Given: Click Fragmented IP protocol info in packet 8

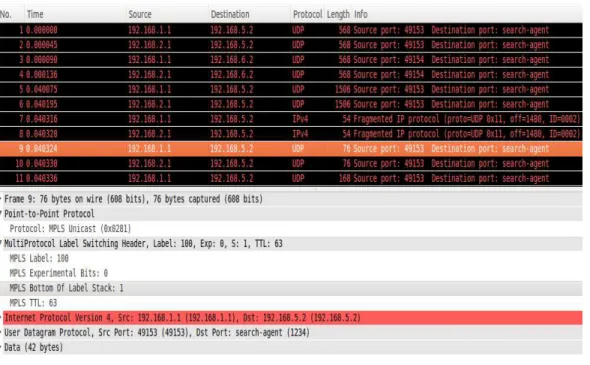Looking at the screenshot, I should tap(467, 134).
